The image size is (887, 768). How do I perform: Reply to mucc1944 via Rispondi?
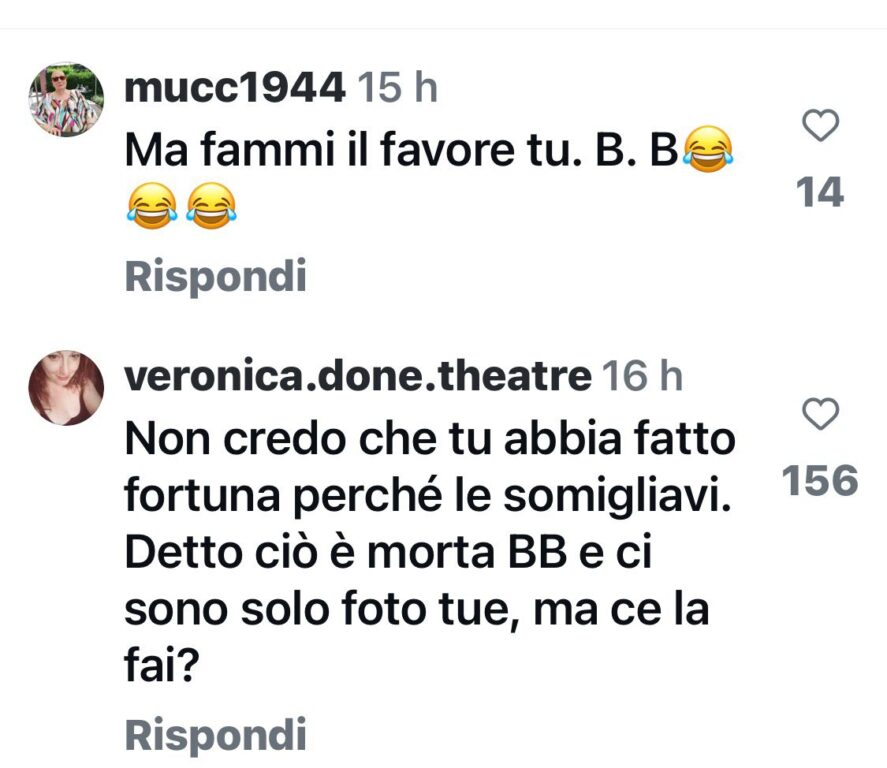coord(216,276)
